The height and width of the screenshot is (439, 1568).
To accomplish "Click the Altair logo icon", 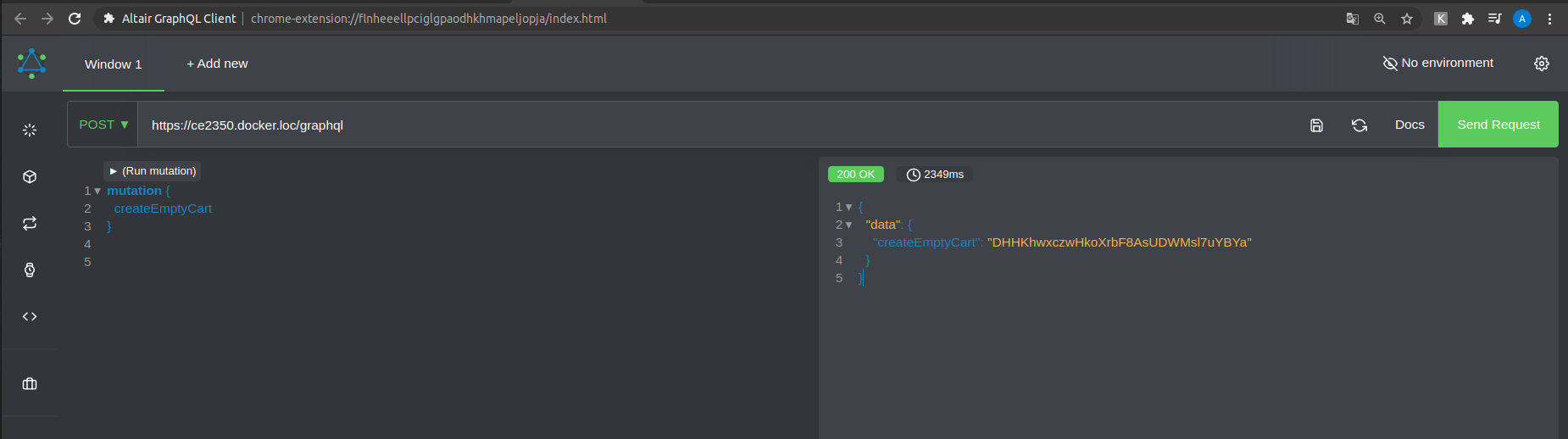I will (31, 64).
